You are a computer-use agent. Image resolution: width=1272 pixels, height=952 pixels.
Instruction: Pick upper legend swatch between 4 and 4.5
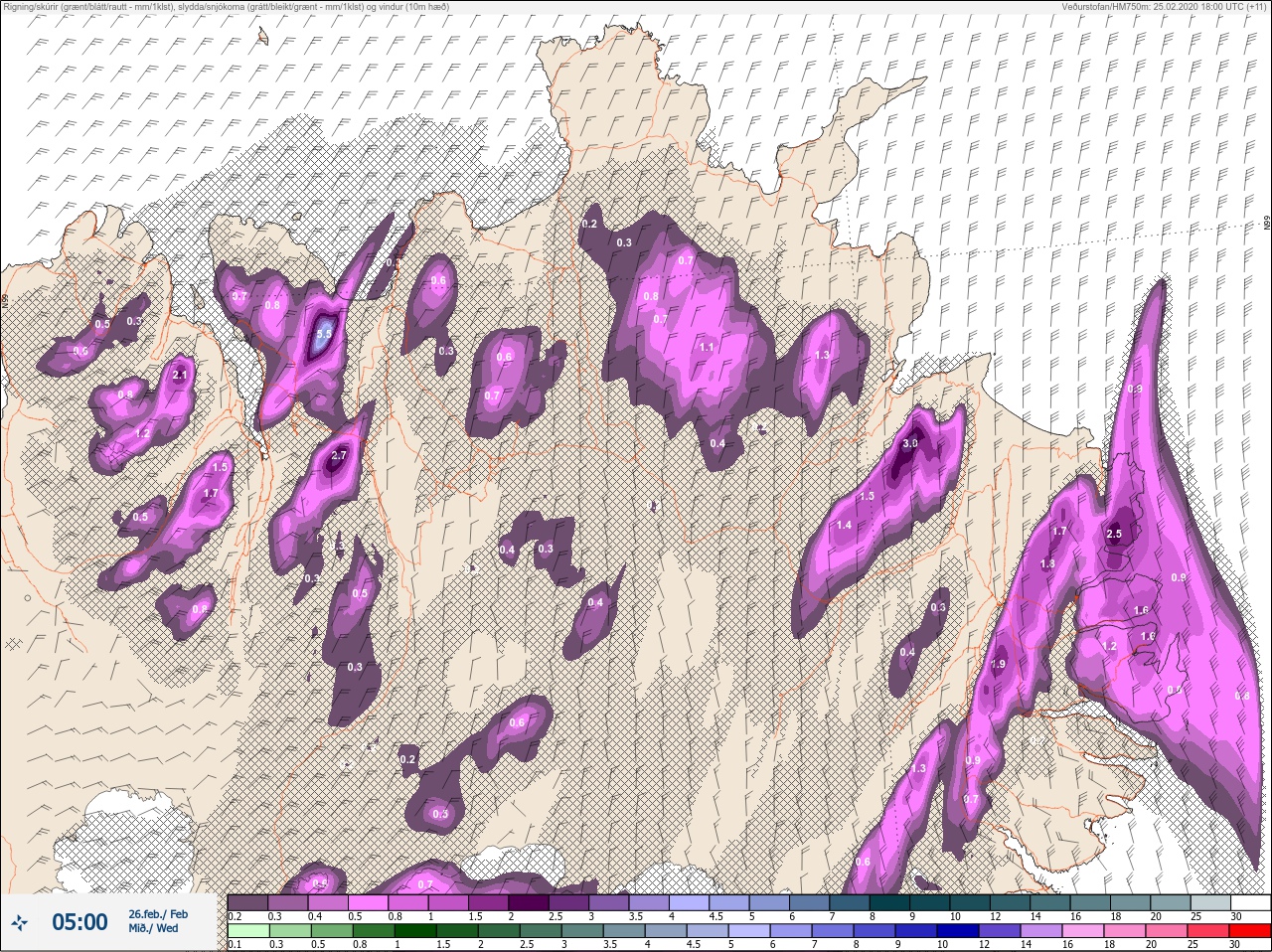(690, 902)
